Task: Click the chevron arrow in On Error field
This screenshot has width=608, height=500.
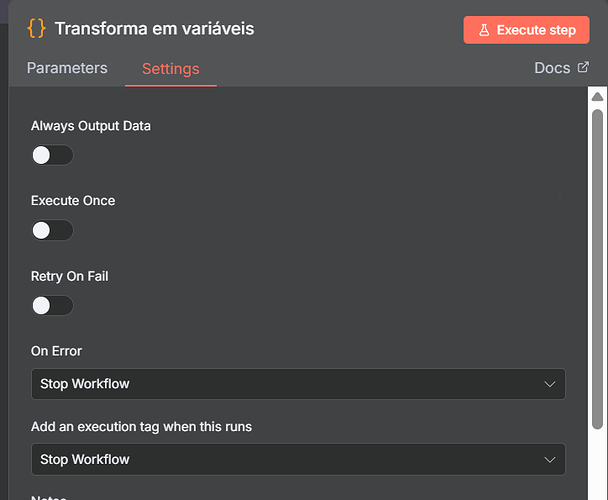Action: click(x=549, y=384)
